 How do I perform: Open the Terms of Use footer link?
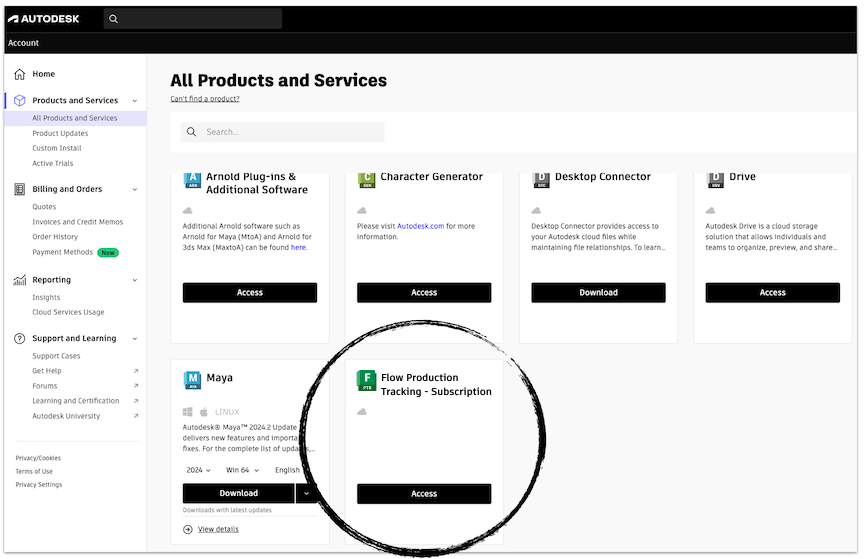(x=34, y=471)
